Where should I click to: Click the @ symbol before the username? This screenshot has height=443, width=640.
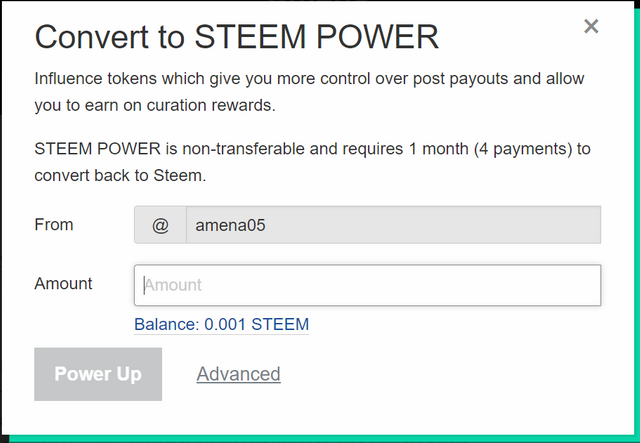160,225
